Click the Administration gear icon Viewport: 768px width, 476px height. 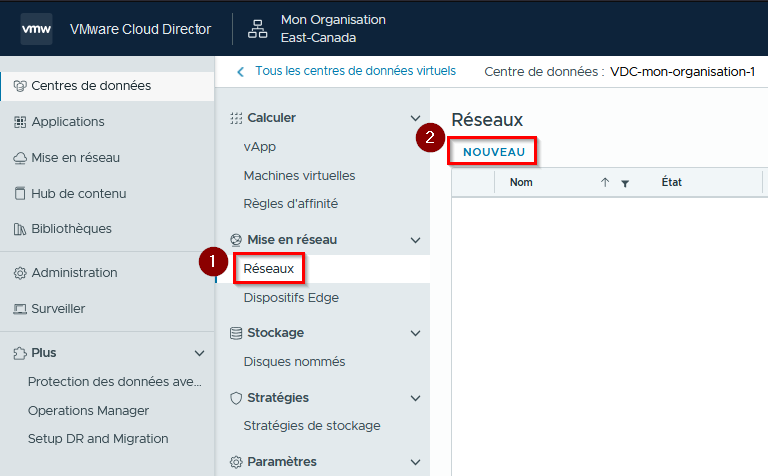20,273
